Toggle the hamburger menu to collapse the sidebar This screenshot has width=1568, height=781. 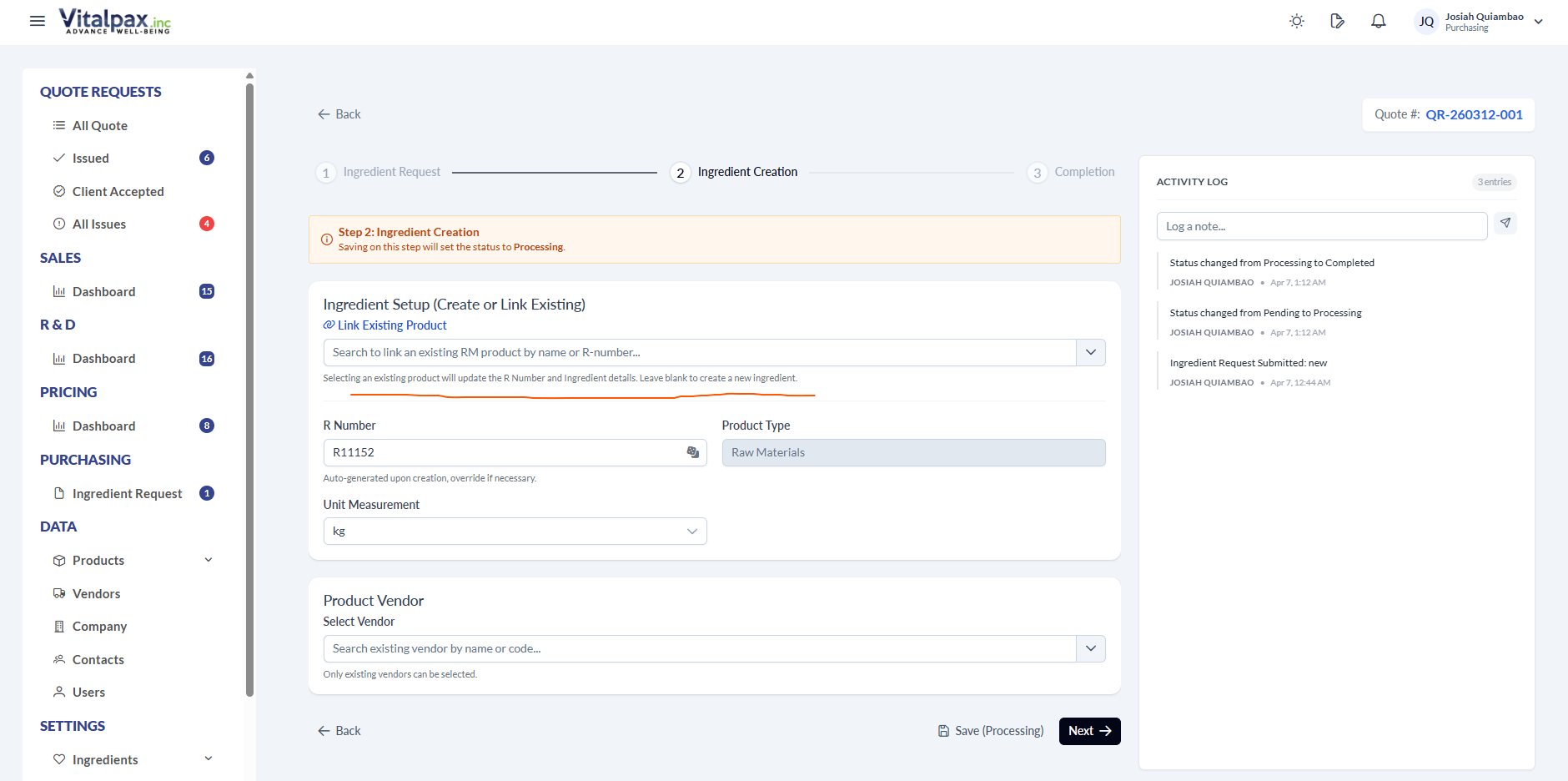pyautogui.click(x=37, y=21)
